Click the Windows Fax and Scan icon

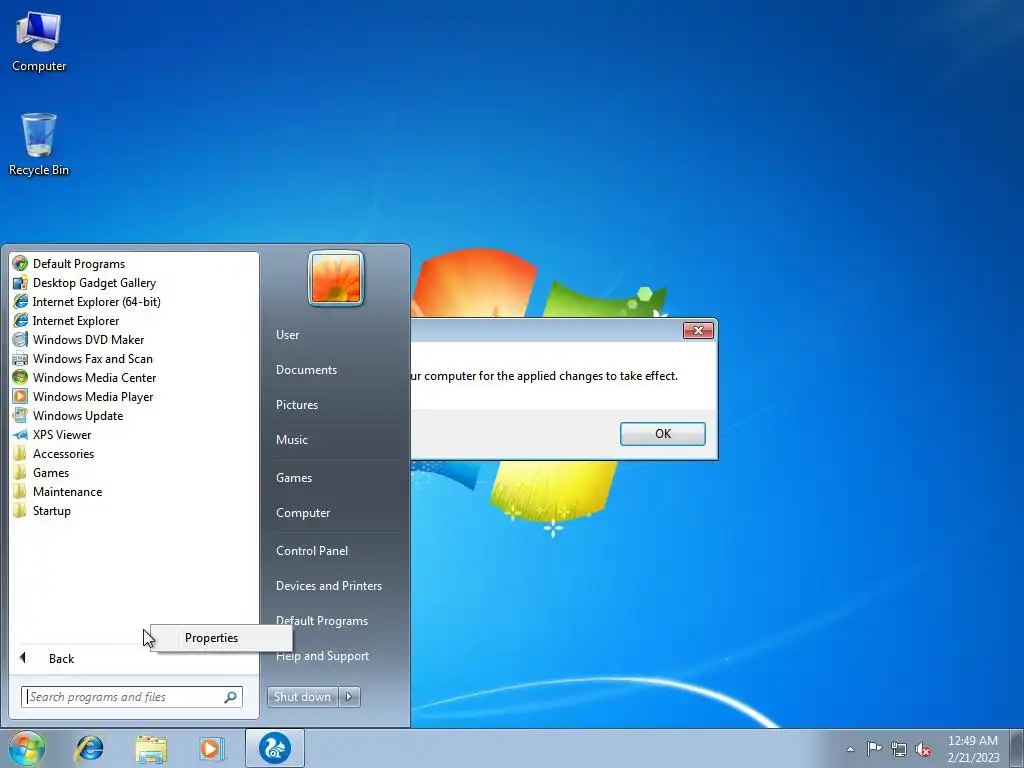(20, 359)
